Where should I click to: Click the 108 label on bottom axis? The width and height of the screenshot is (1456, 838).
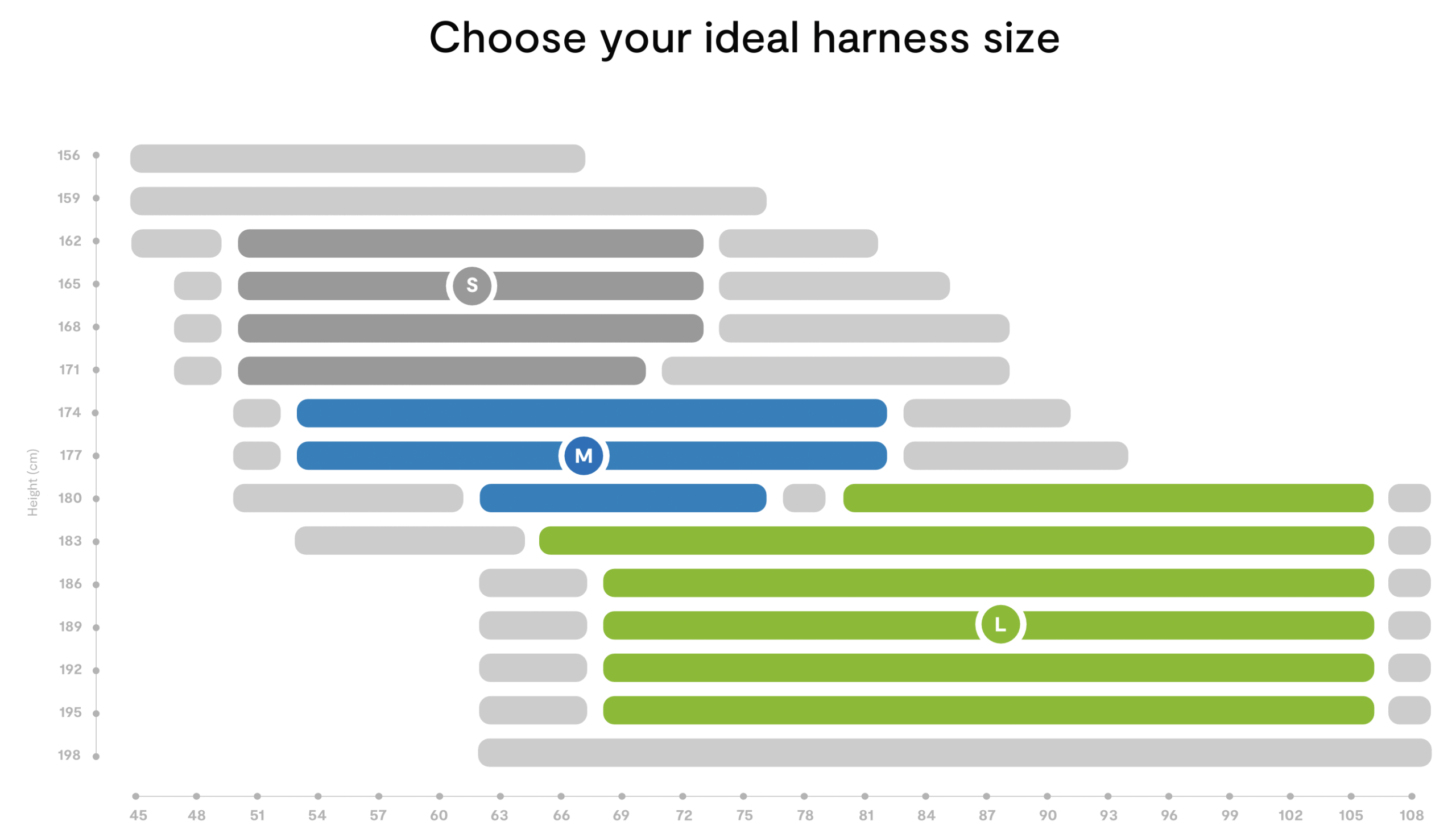[1411, 816]
